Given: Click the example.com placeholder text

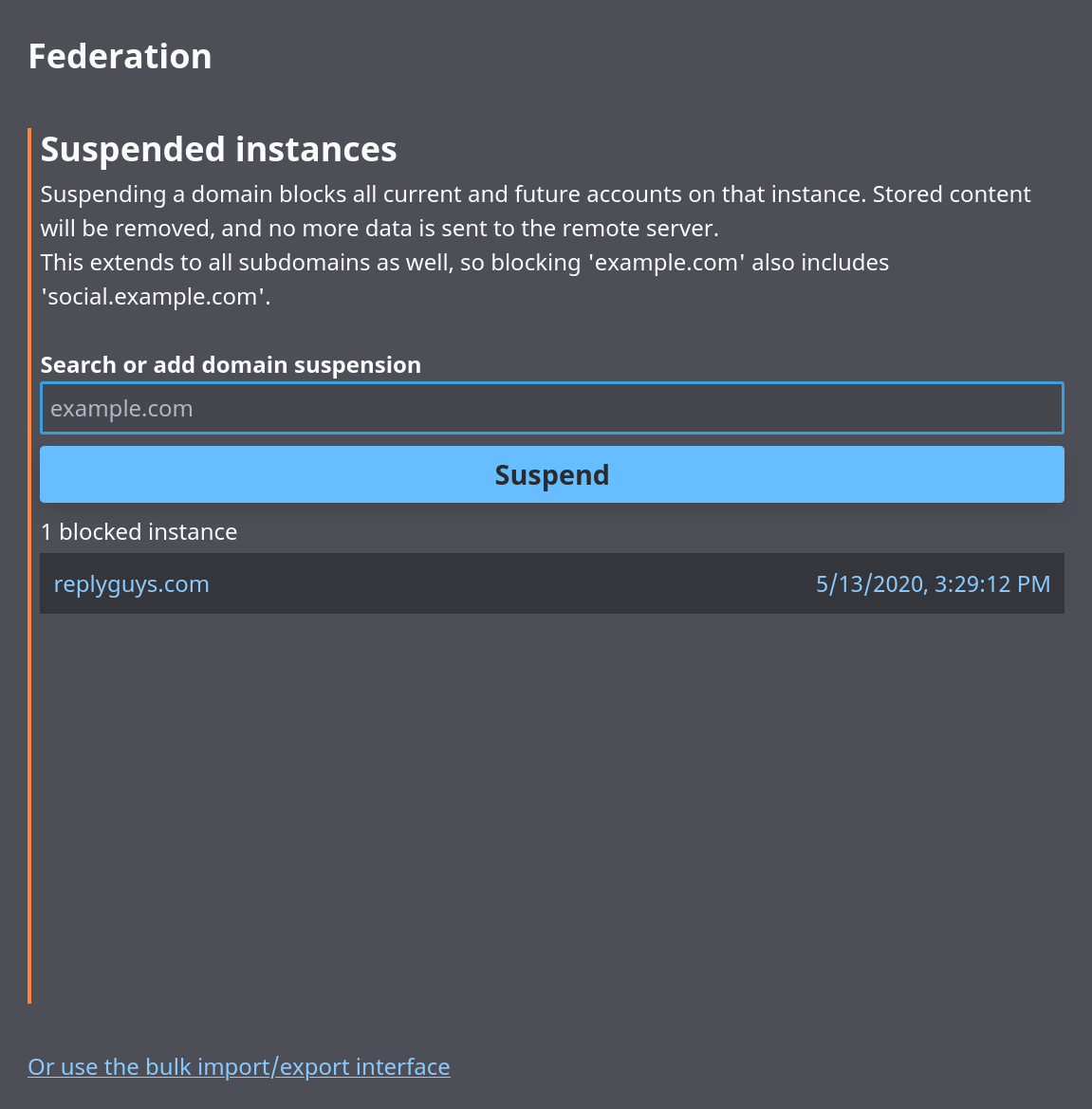Looking at the screenshot, I should pos(121,408).
